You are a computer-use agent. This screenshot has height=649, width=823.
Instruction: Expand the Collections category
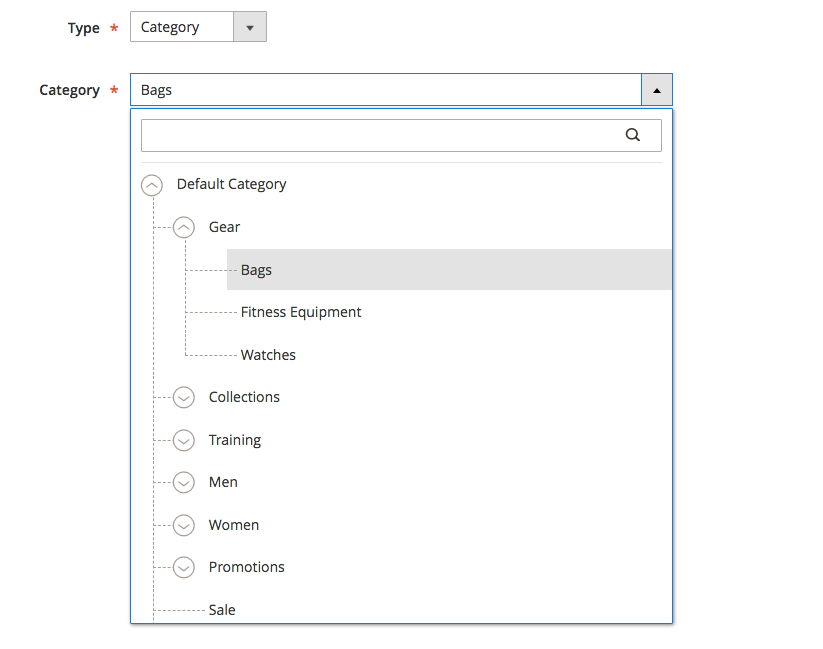184,397
